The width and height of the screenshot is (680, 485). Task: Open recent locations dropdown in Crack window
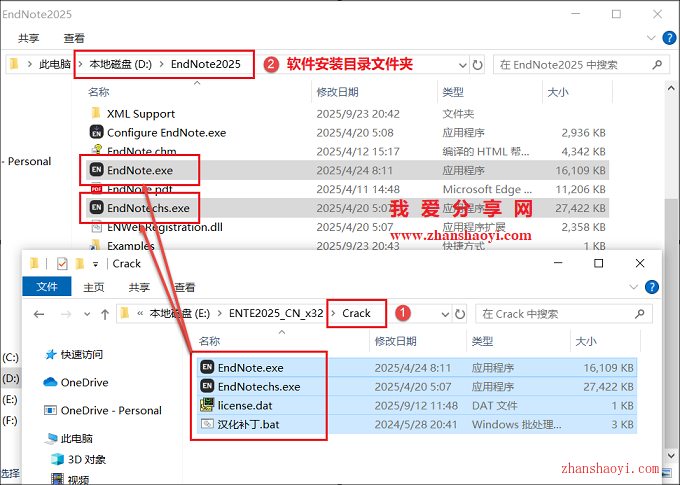pyautogui.click(x=87, y=314)
